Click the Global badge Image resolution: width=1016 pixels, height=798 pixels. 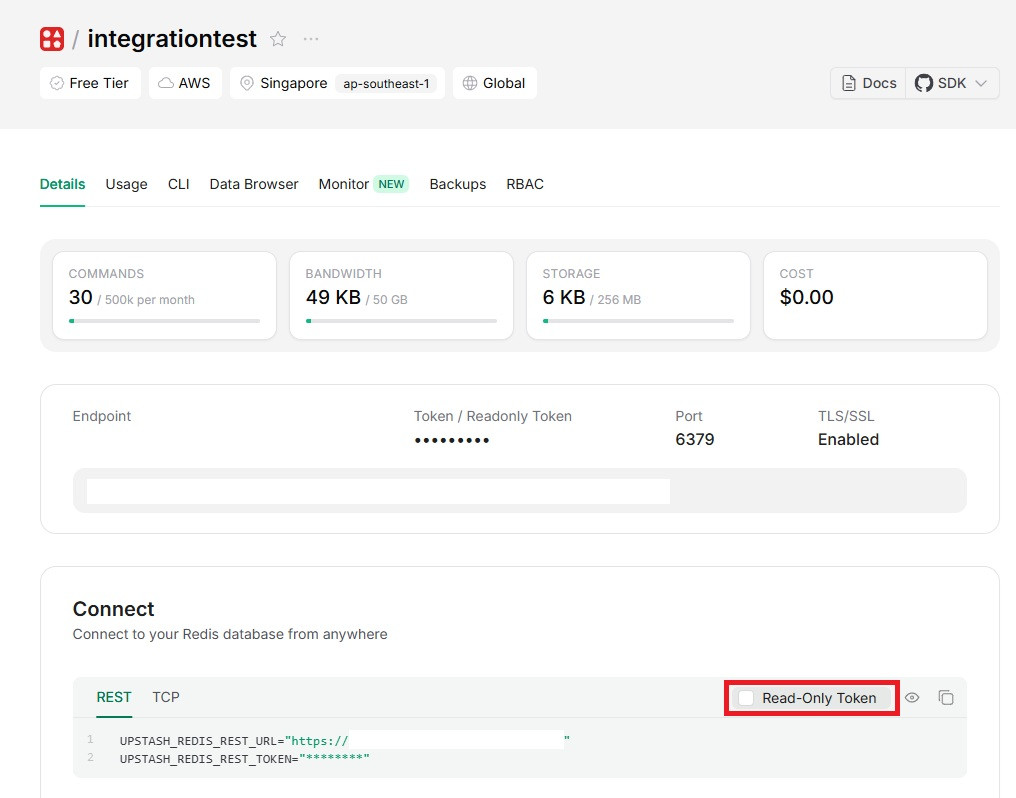pyautogui.click(x=494, y=83)
